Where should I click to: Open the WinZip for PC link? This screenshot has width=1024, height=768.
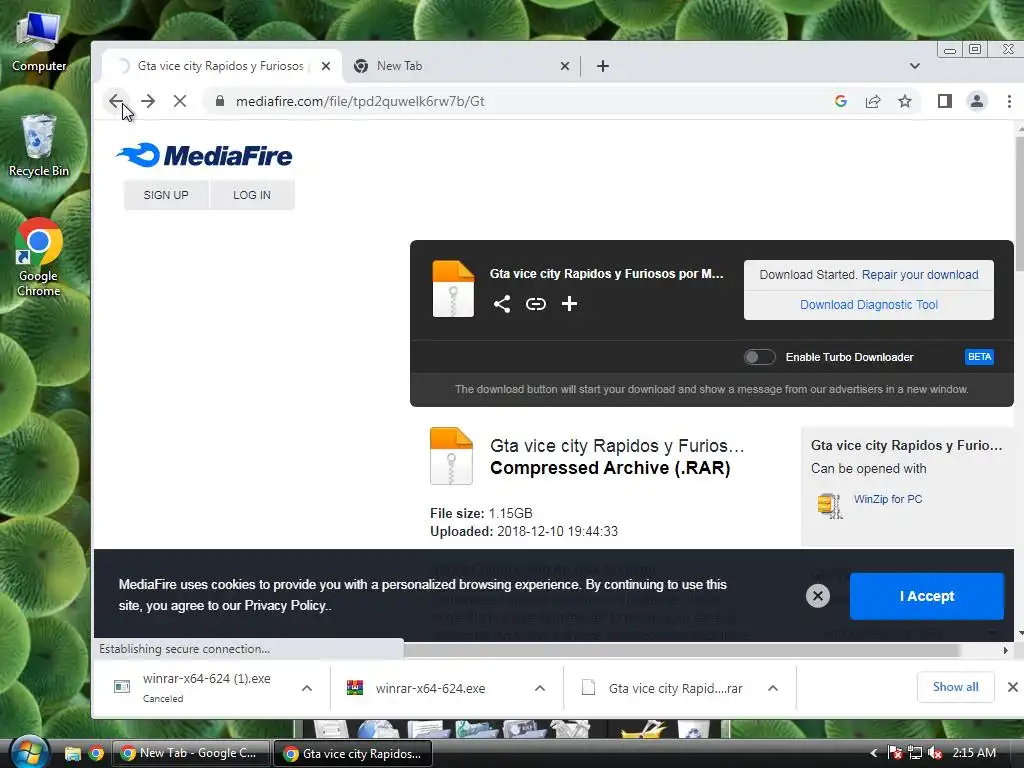click(x=888, y=499)
